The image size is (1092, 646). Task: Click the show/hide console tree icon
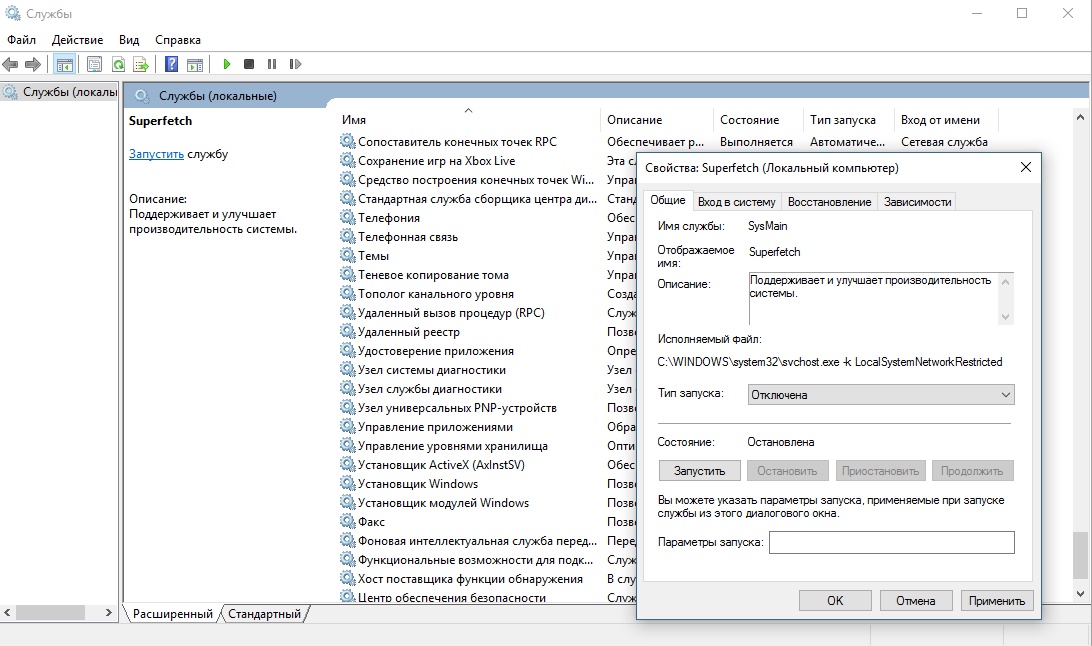point(64,64)
